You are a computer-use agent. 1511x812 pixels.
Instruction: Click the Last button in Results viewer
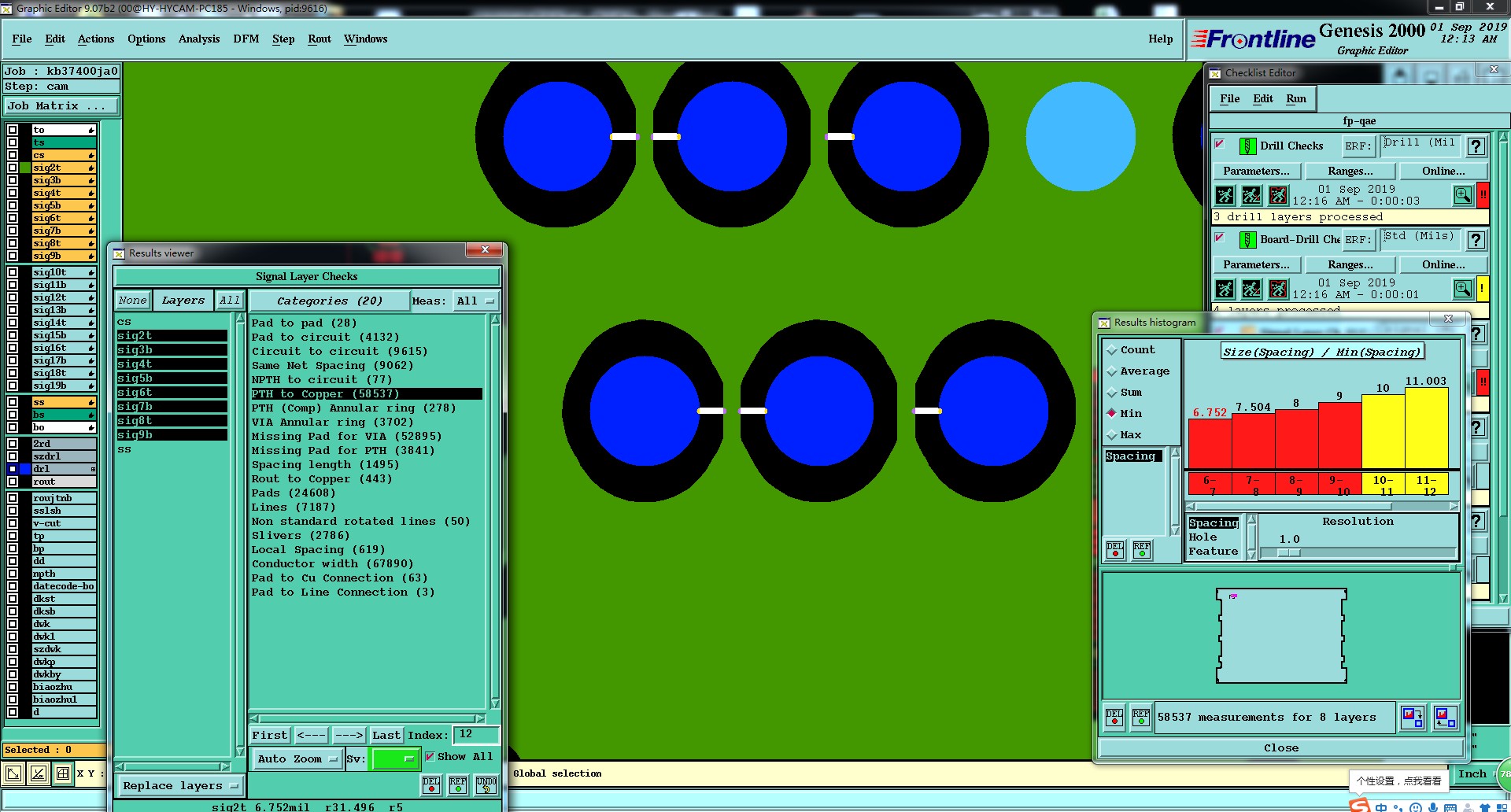[386, 736]
